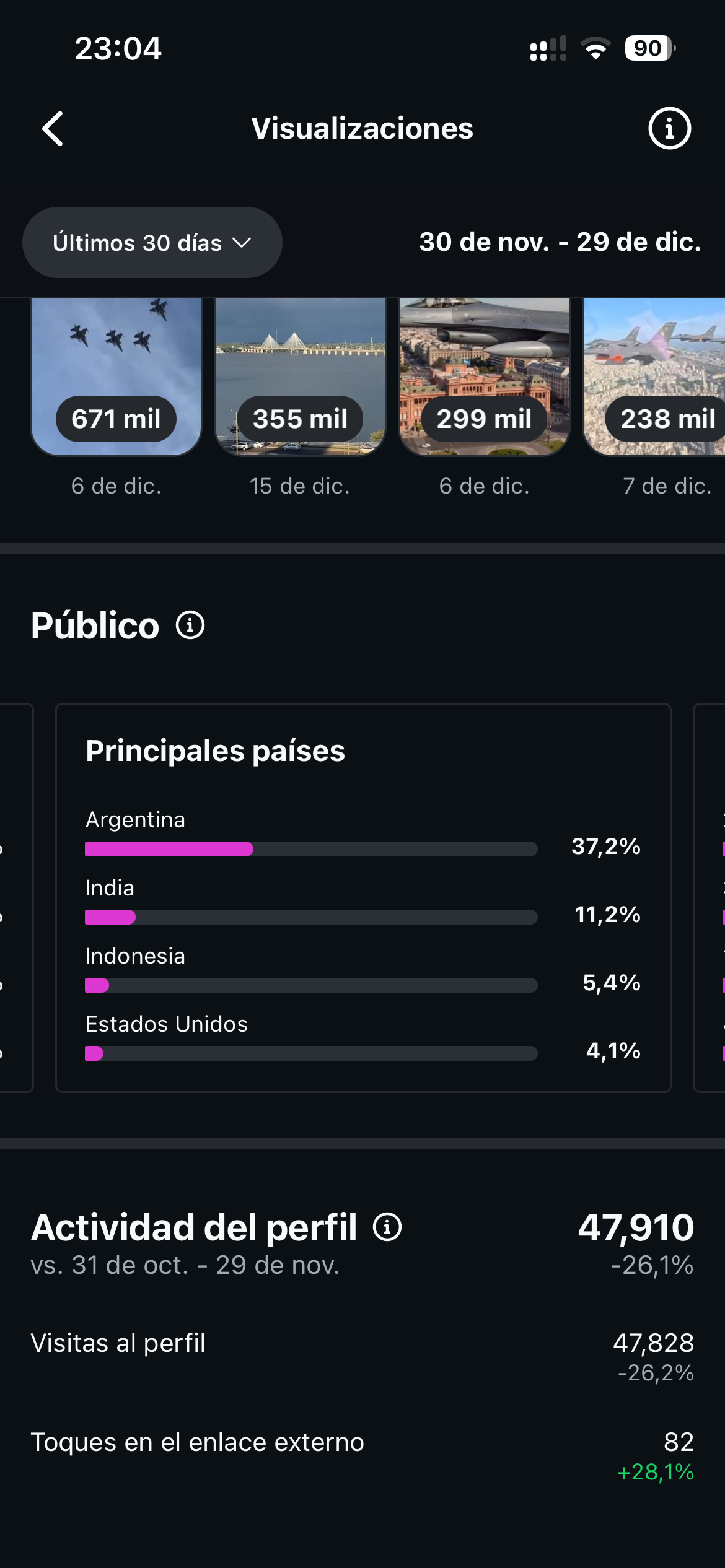
Task: Open the info icon beside the Visualizaciones title
Action: [x=669, y=129]
